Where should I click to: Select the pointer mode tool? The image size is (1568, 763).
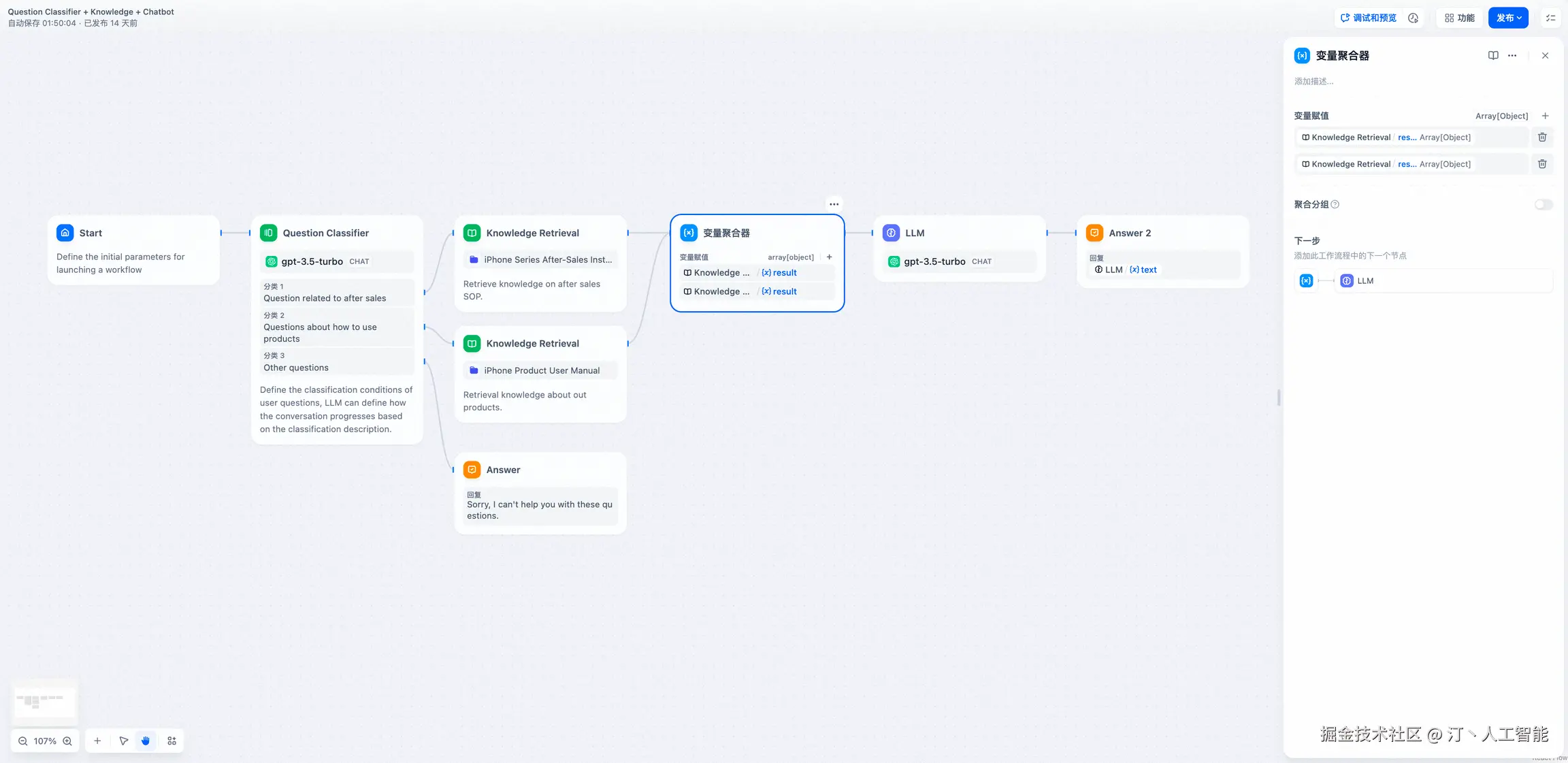tap(123, 741)
